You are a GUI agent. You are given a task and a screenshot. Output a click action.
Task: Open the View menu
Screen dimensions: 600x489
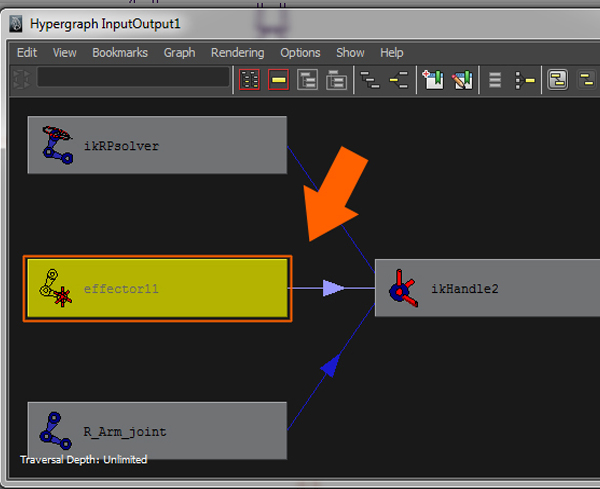pyautogui.click(x=64, y=52)
